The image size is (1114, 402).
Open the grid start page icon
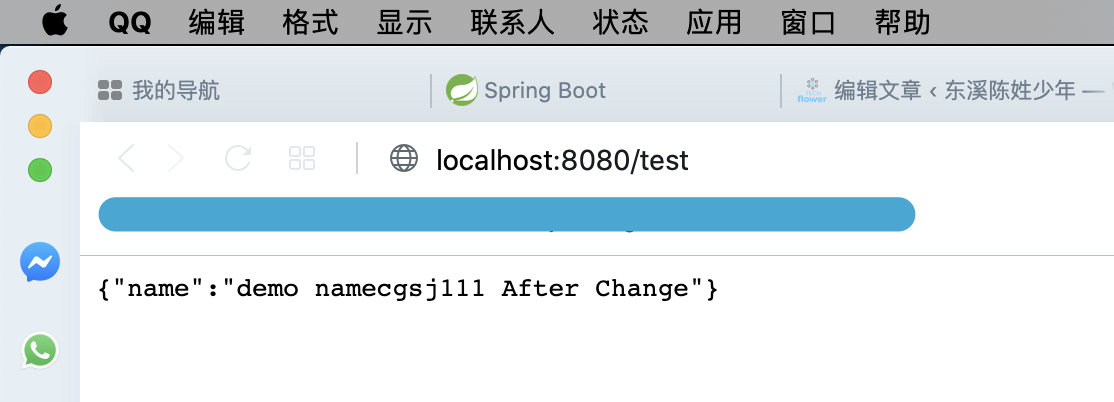(x=302, y=158)
